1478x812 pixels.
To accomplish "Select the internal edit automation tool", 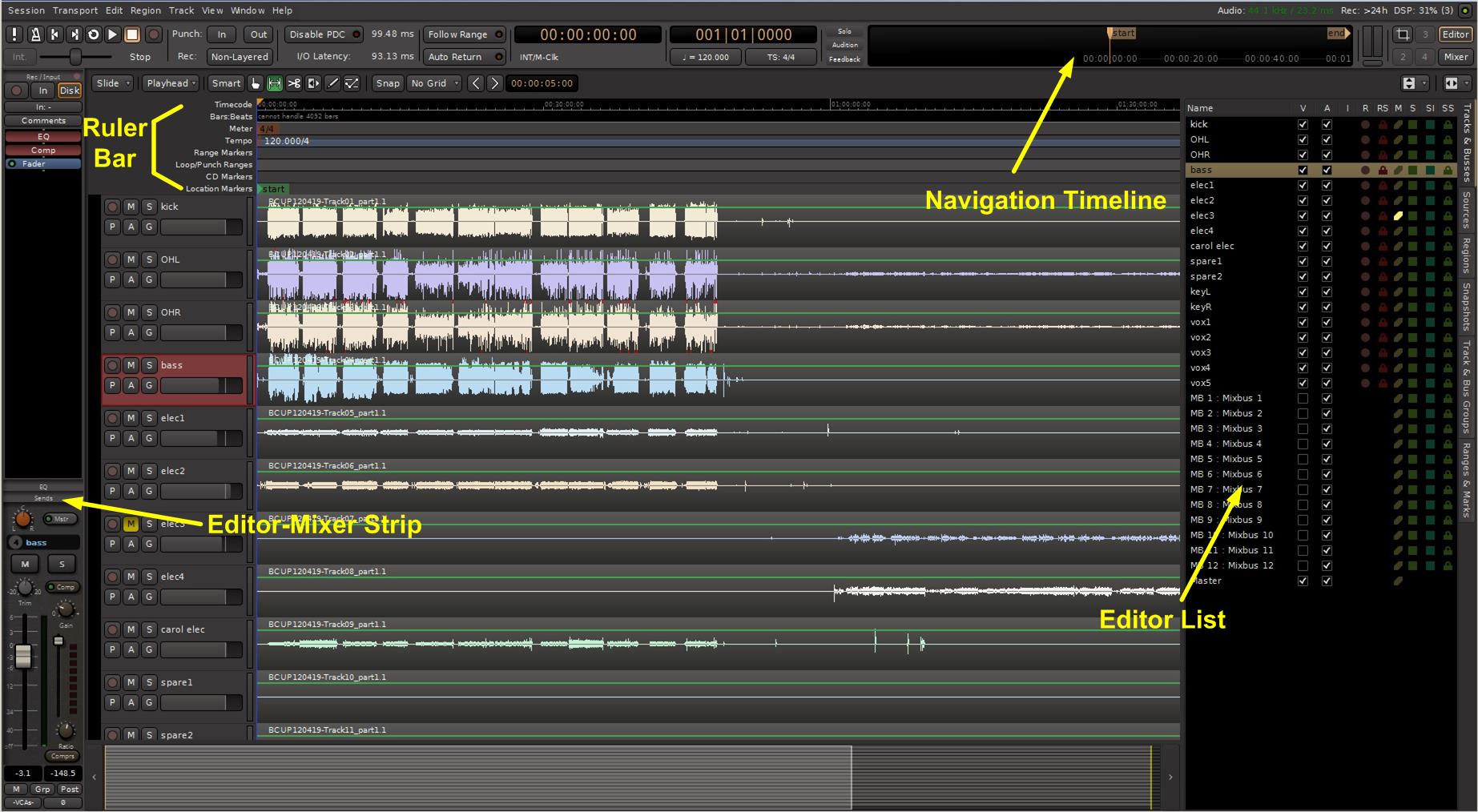I will (x=352, y=83).
